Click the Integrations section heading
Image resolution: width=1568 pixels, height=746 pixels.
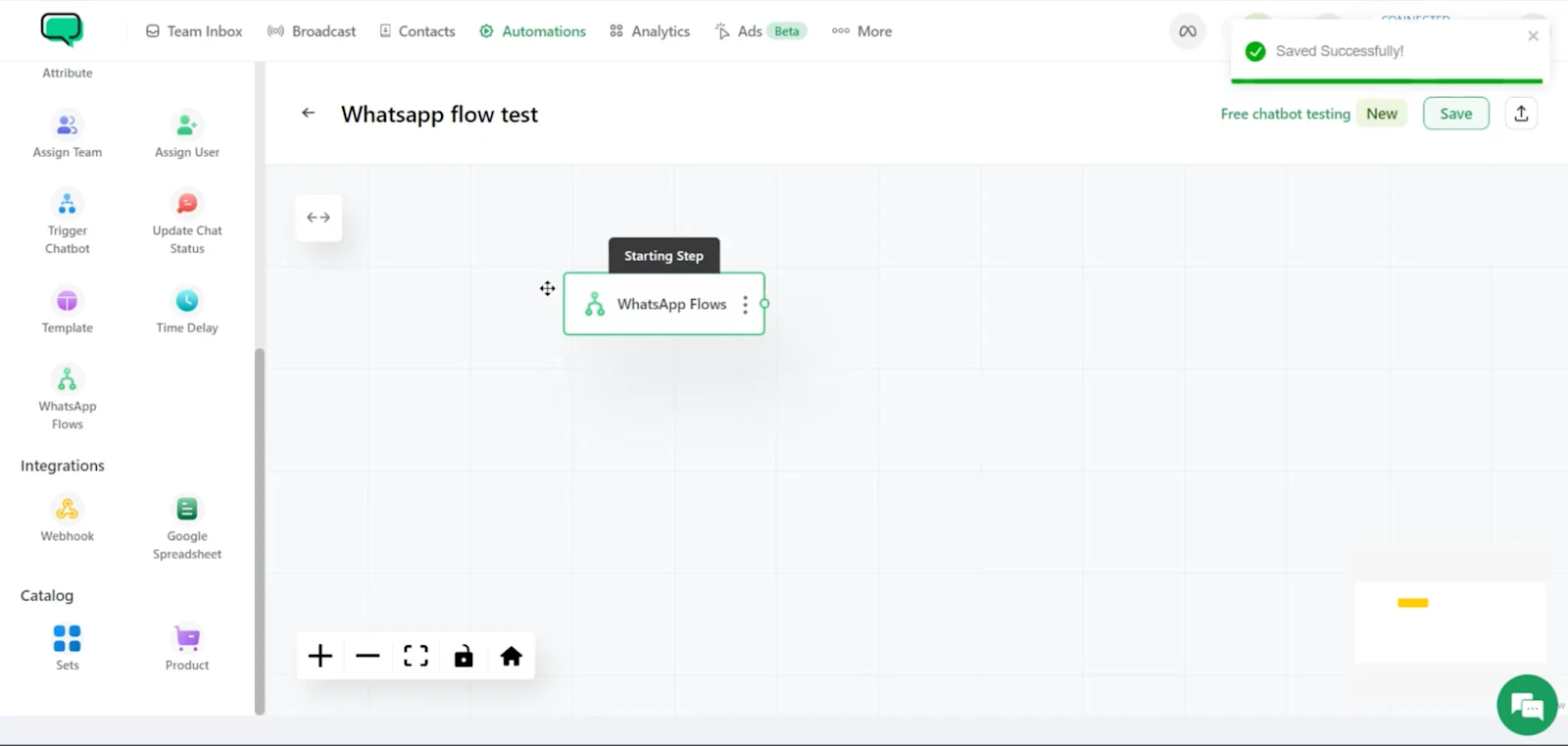[63, 466]
